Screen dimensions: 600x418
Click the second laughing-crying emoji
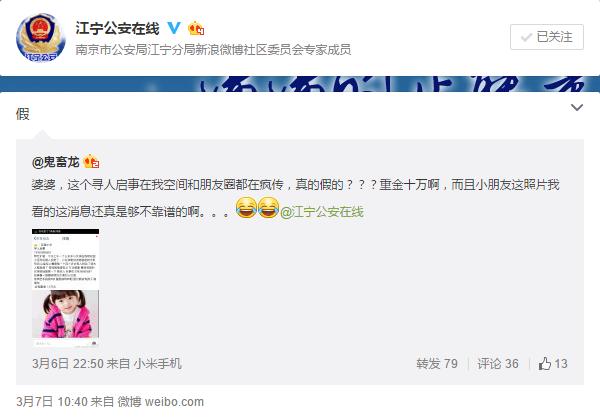[x=268, y=207]
